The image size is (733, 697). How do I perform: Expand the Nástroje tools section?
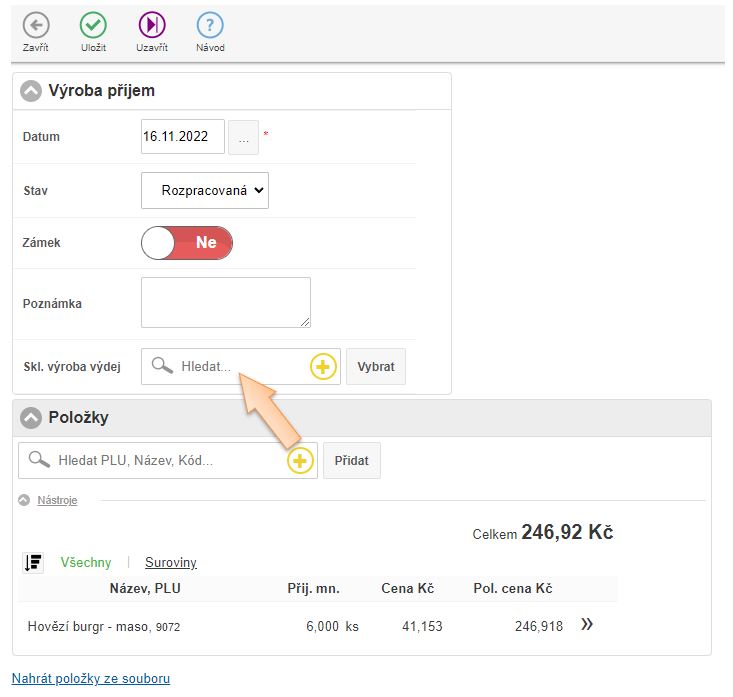[x=56, y=500]
